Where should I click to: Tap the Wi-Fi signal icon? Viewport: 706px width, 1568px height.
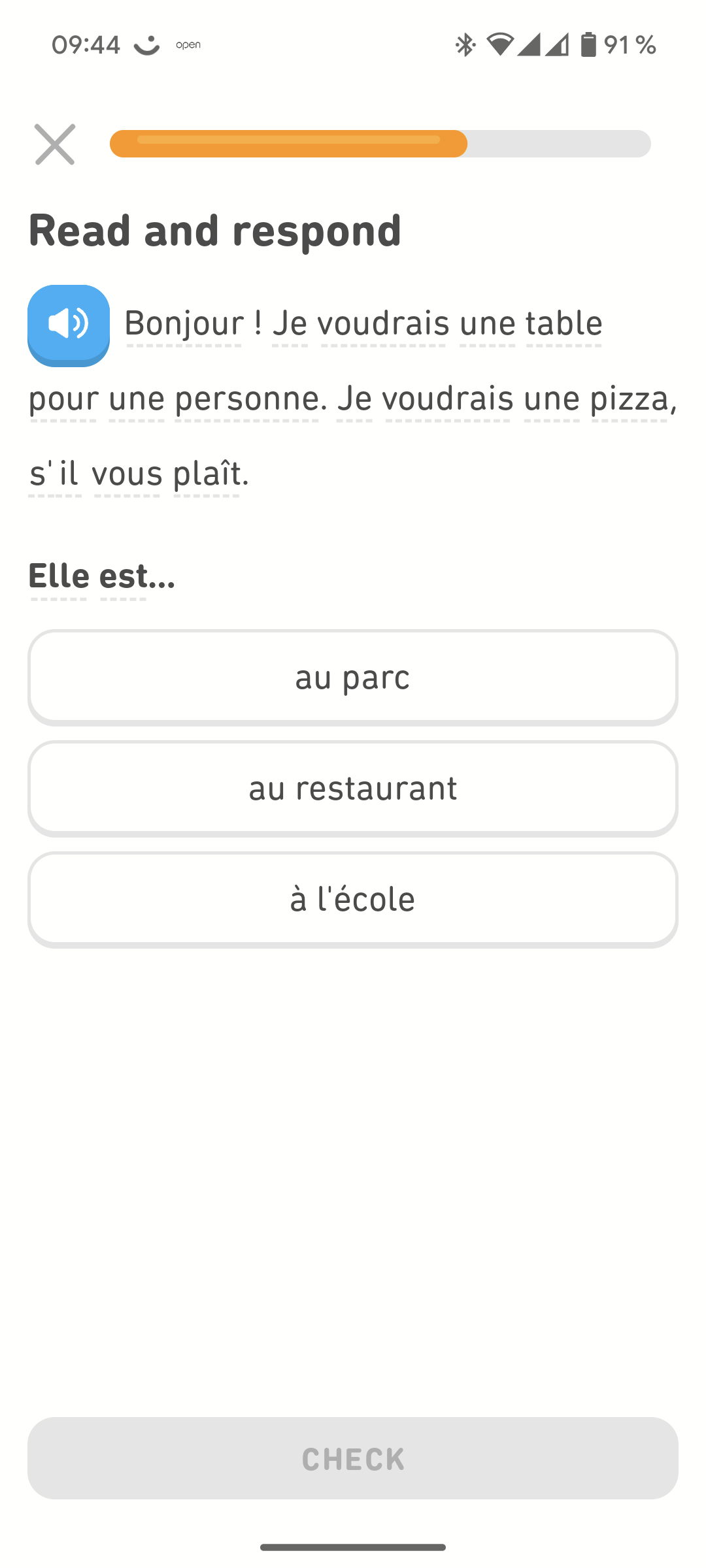(500, 45)
